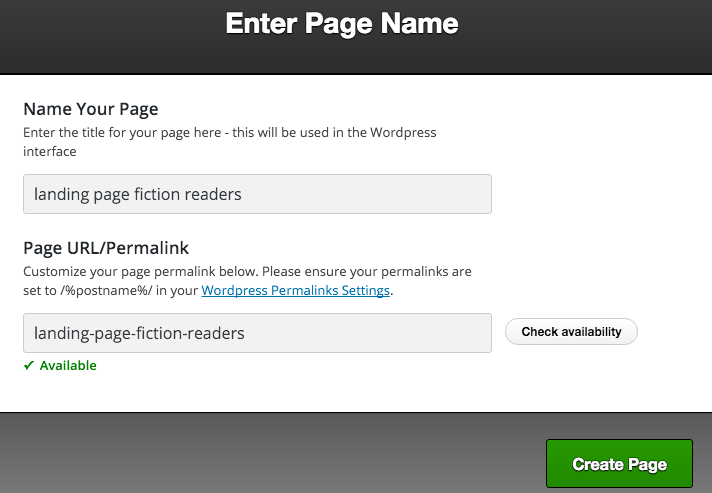Click the Enter Page Name dialog heading

click(342, 24)
